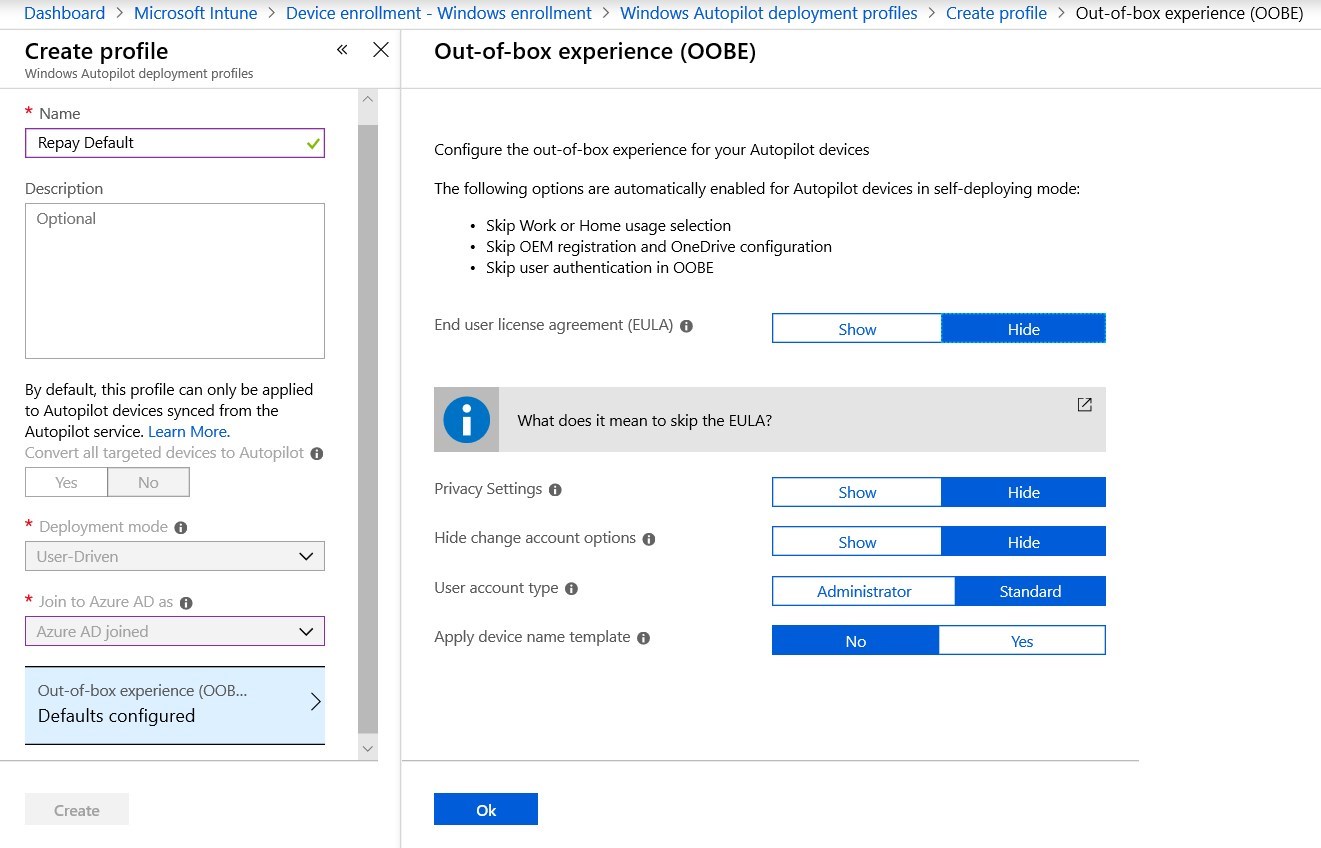Open the Convert all targeted devices info icon
Viewport: 1321px width, 848px height.
[317, 453]
